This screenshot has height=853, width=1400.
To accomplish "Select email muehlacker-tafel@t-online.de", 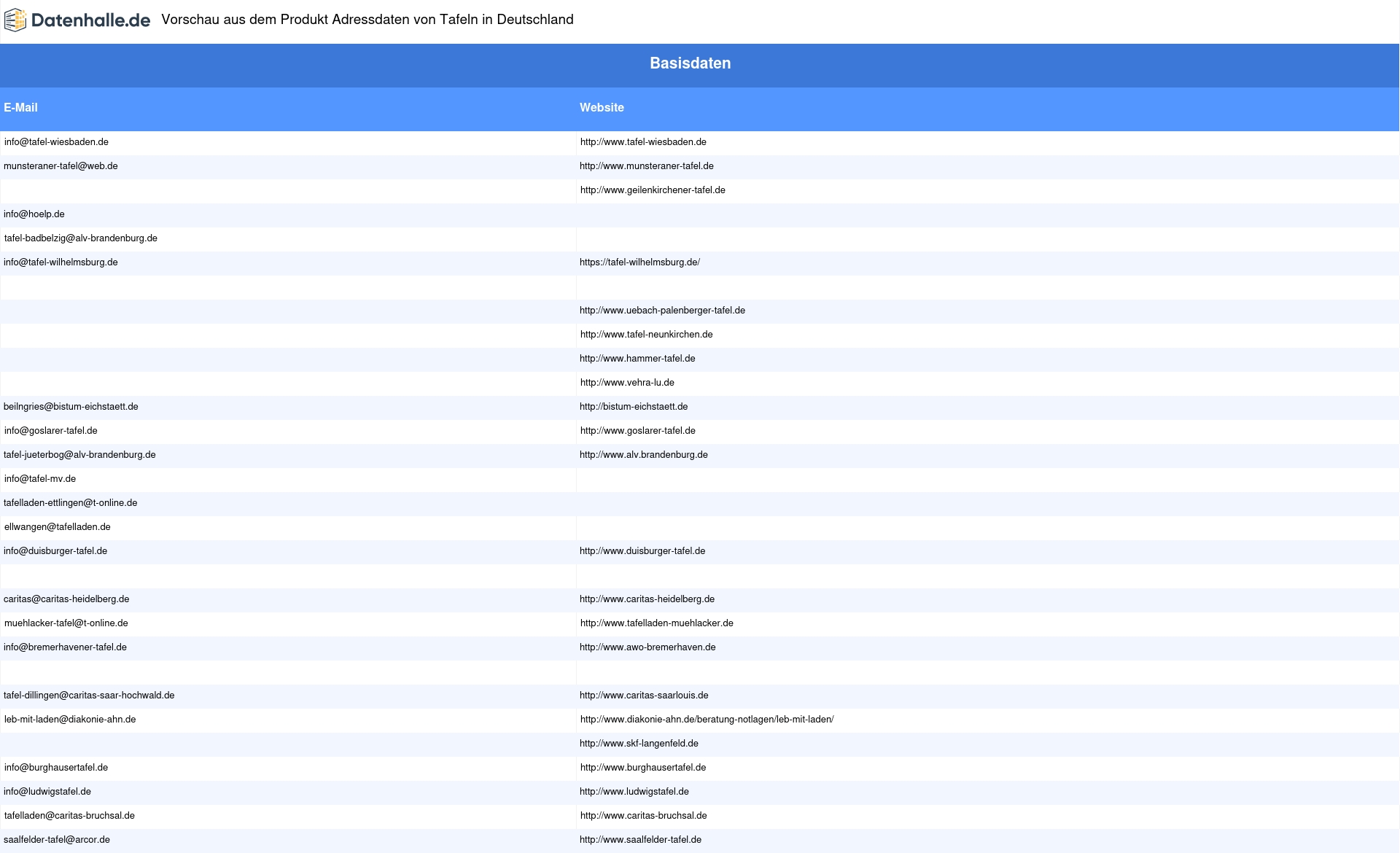I will [x=66, y=623].
